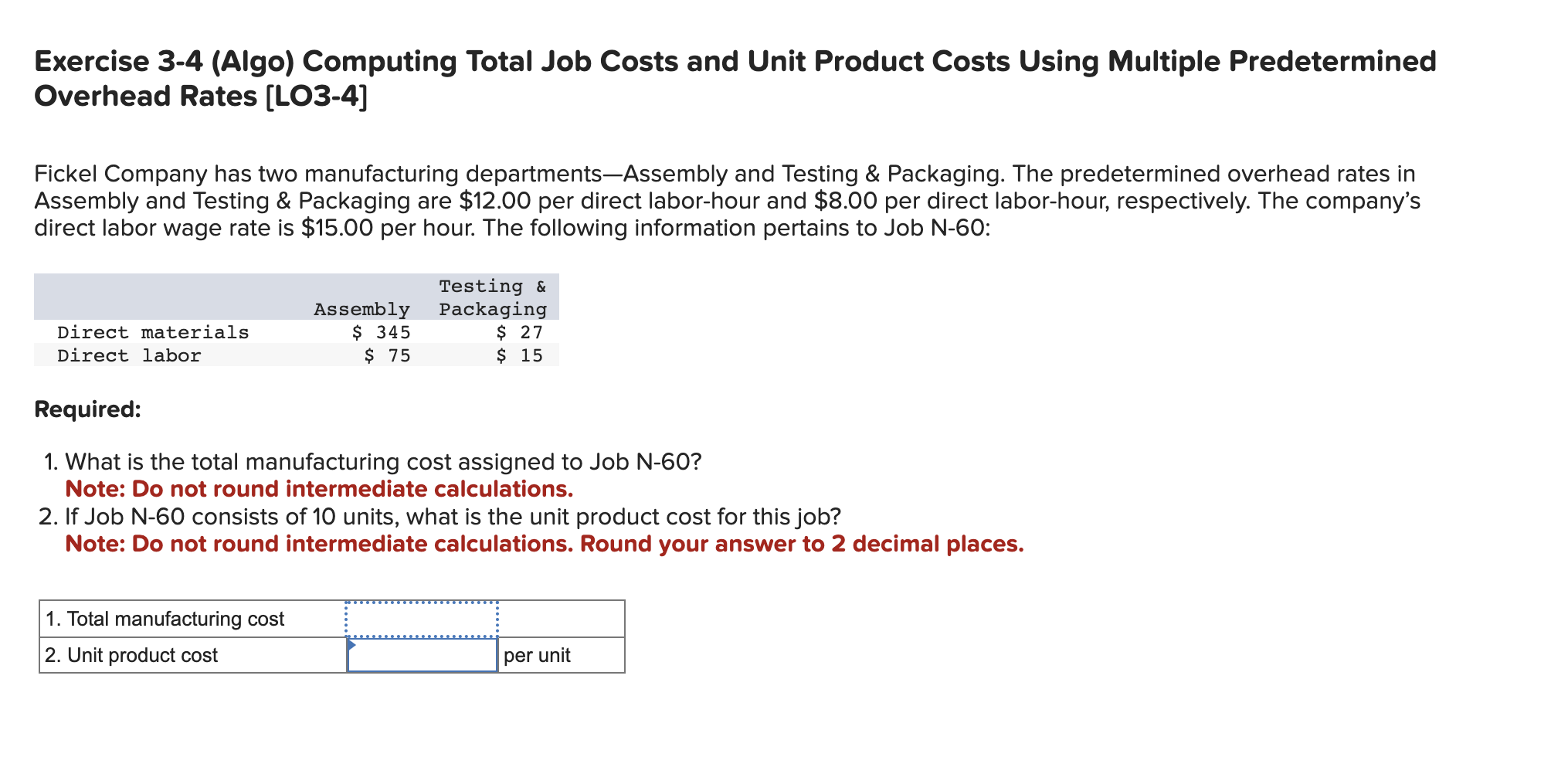Click the per unit label in the answer table
This screenshot has height=757, width=1568.
537,655
